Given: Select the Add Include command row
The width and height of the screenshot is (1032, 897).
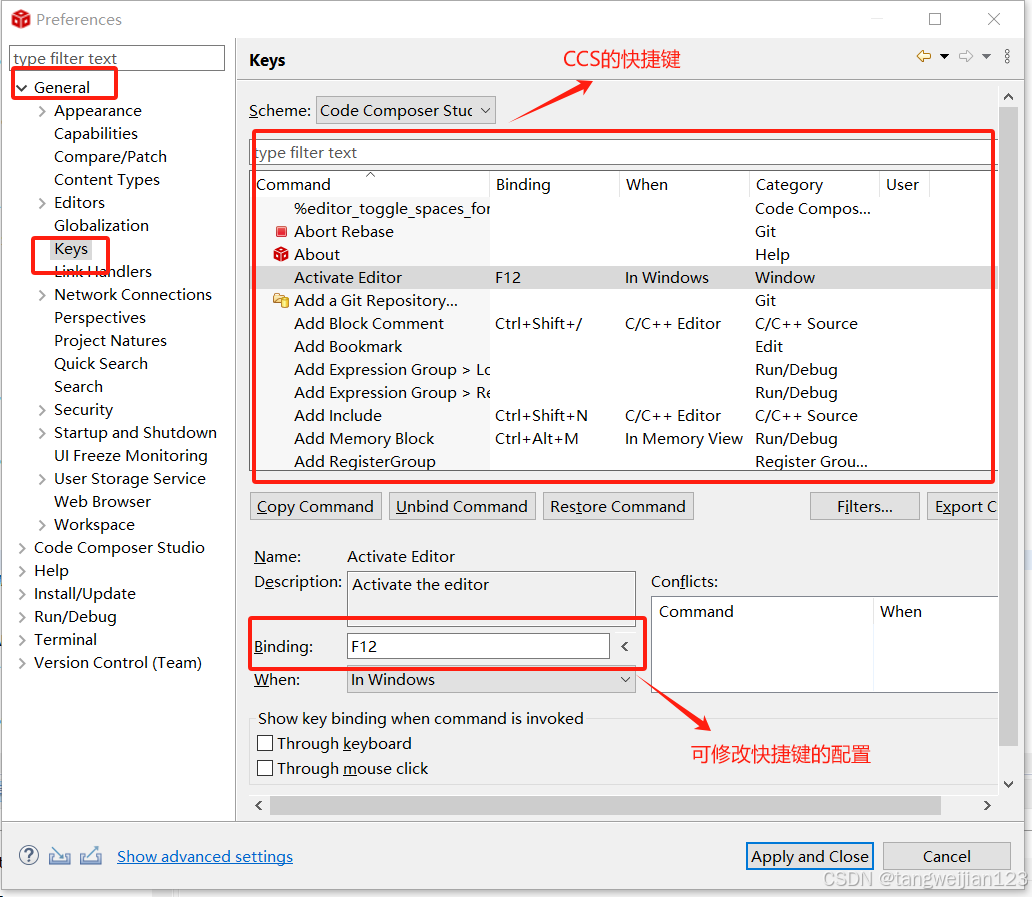Looking at the screenshot, I should tap(623, 416).
